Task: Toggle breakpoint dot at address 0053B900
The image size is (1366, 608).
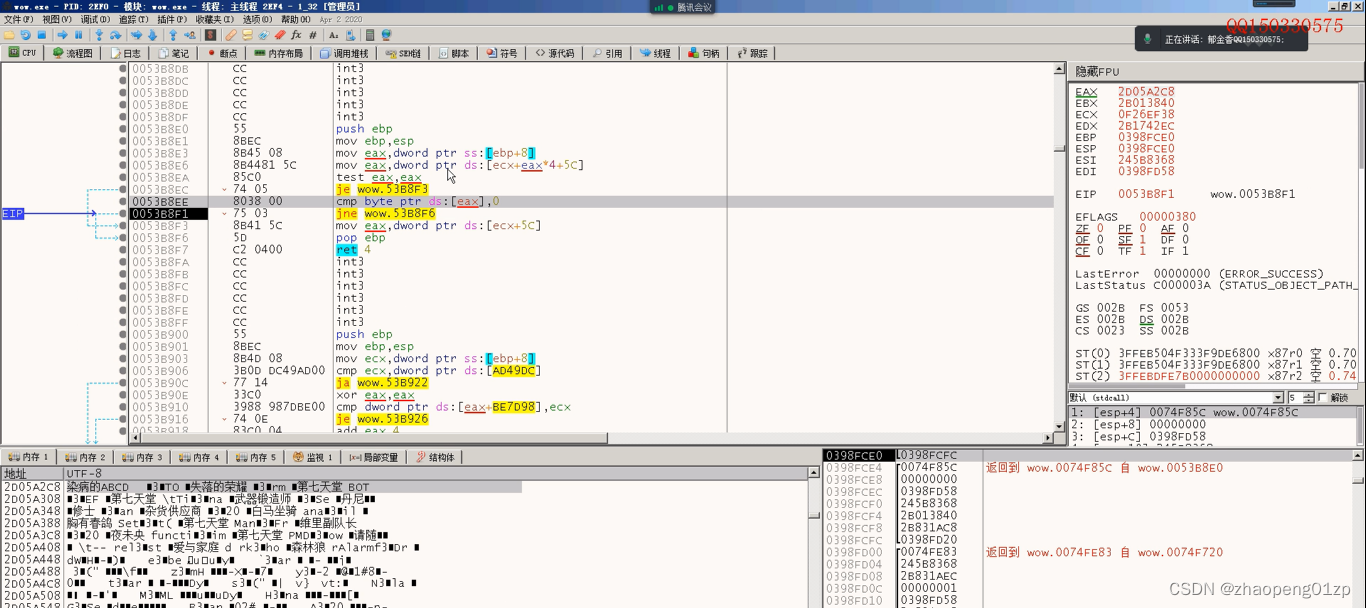Action: (123, 335)
